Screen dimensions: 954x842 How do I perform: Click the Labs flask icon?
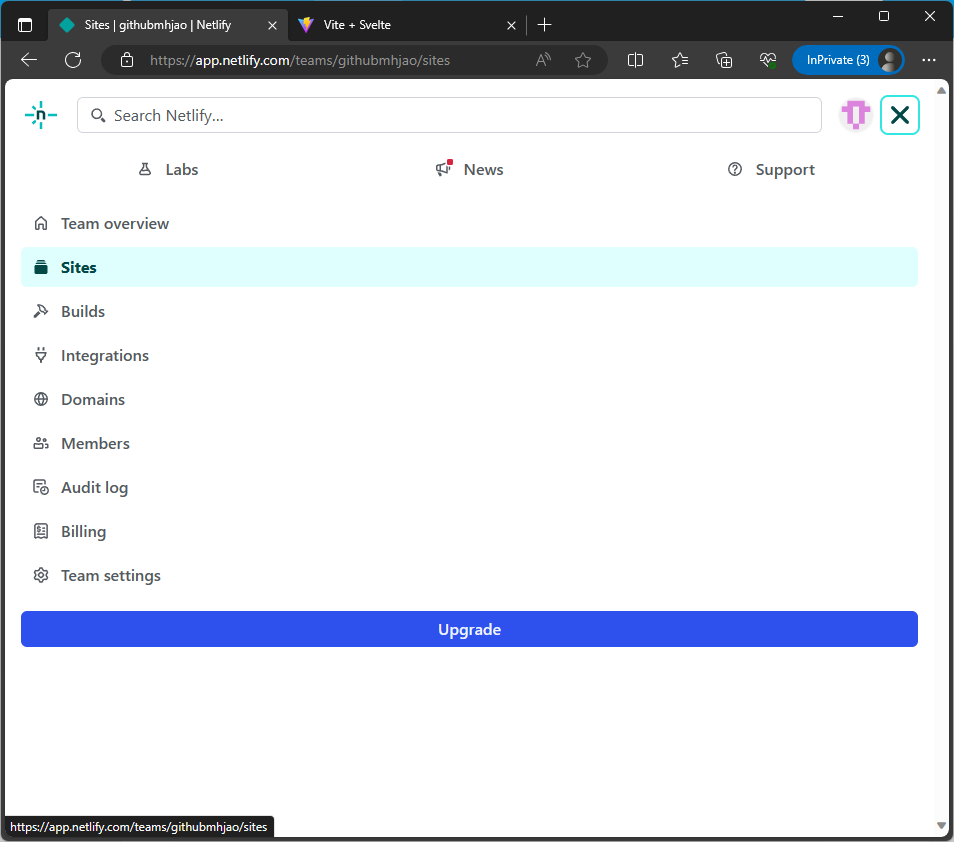pyautogui.click(x=145, y=169)
